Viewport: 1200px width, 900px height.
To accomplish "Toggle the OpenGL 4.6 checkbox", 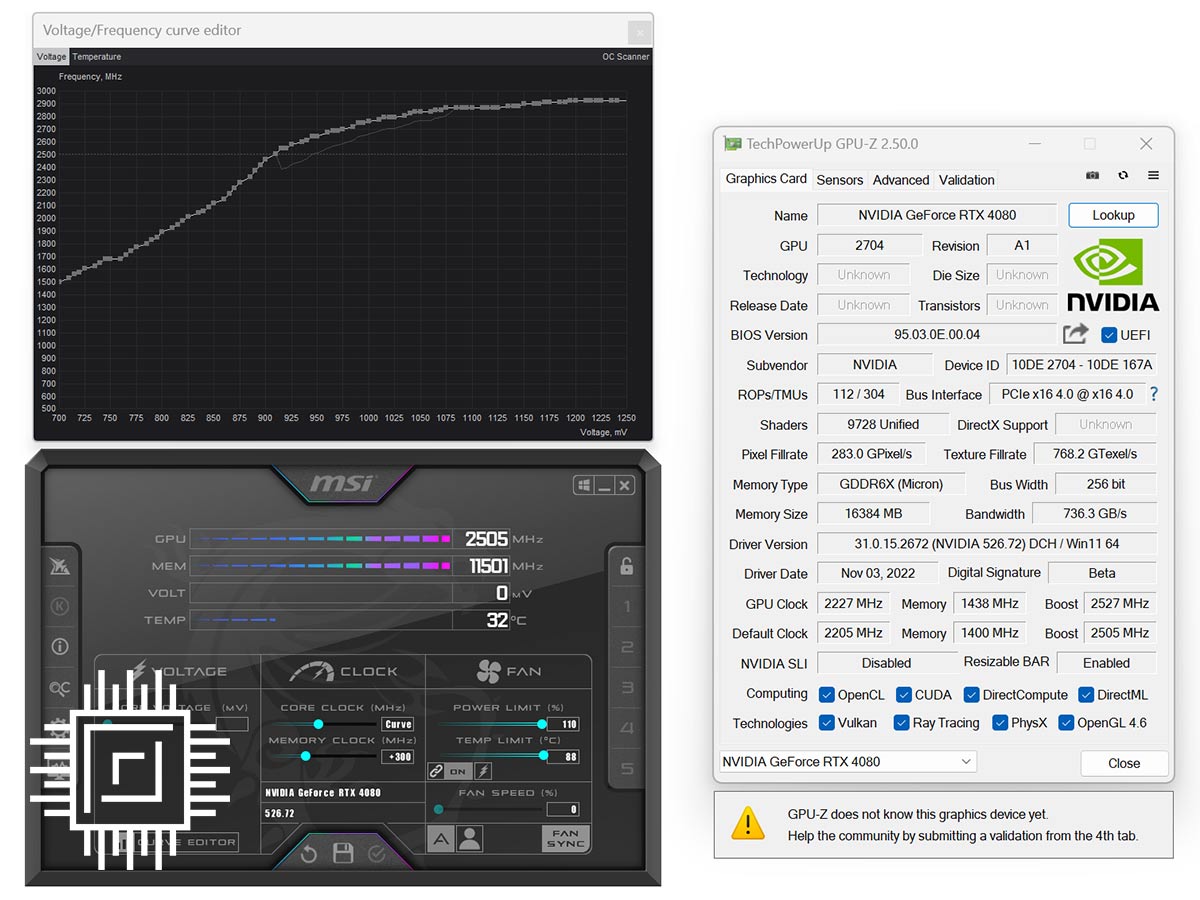I will [x=1066, y=722].
